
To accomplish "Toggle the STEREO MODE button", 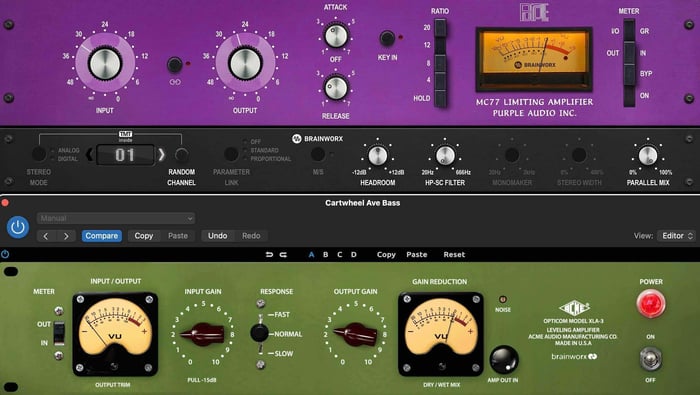I will [x=39, y=154].
